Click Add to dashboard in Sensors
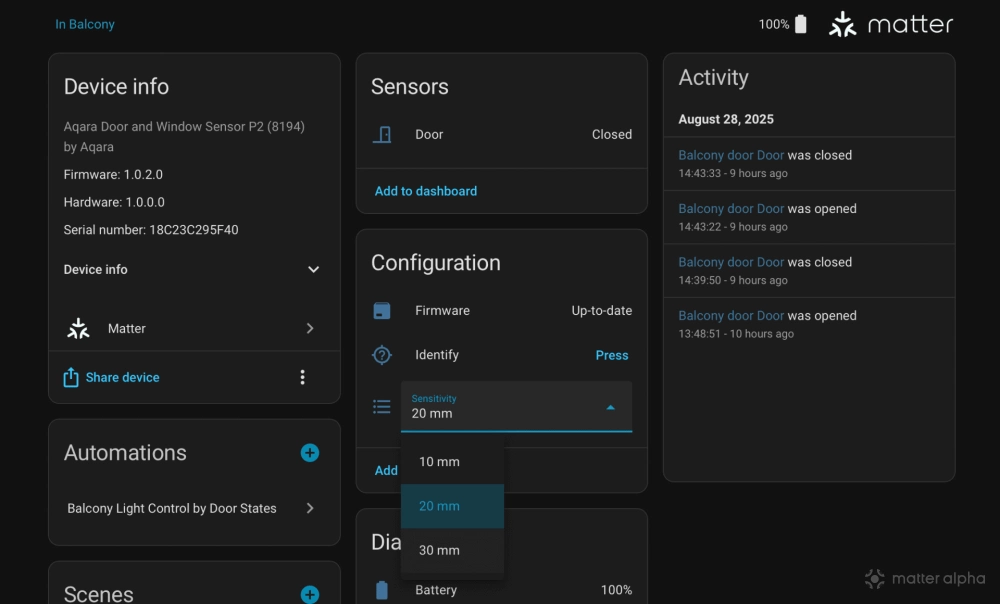 (426, 191)
